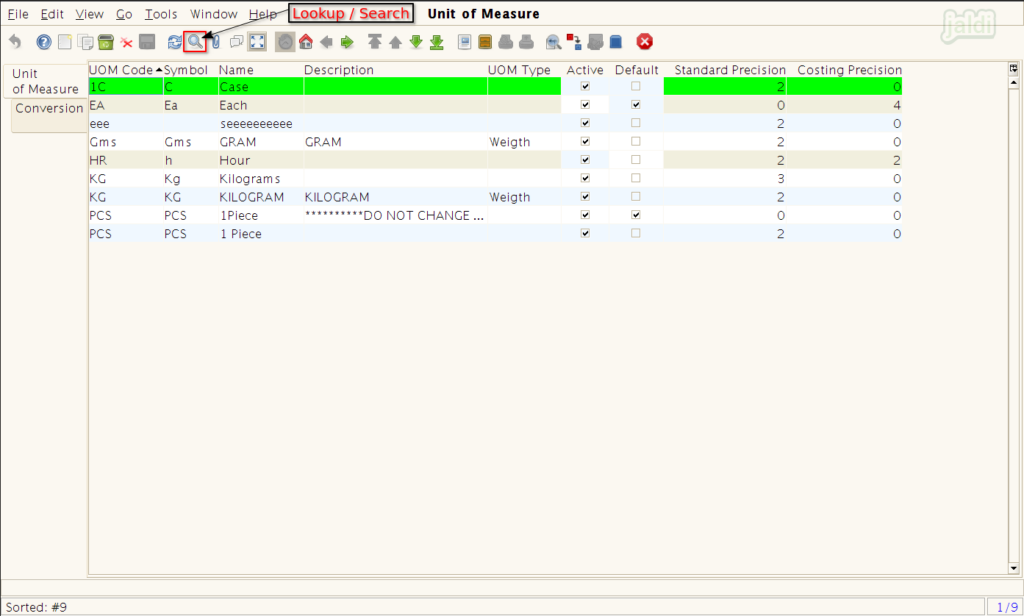Click the green trash Delete record icon
1024x616 pixels.
coord(106,42)
